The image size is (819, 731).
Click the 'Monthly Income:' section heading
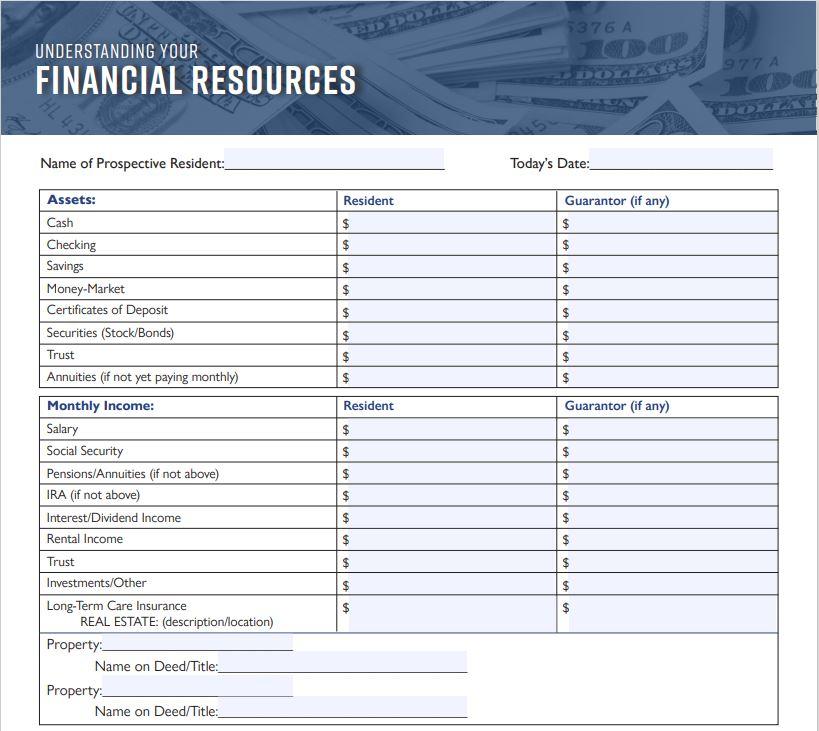point(100,406)
